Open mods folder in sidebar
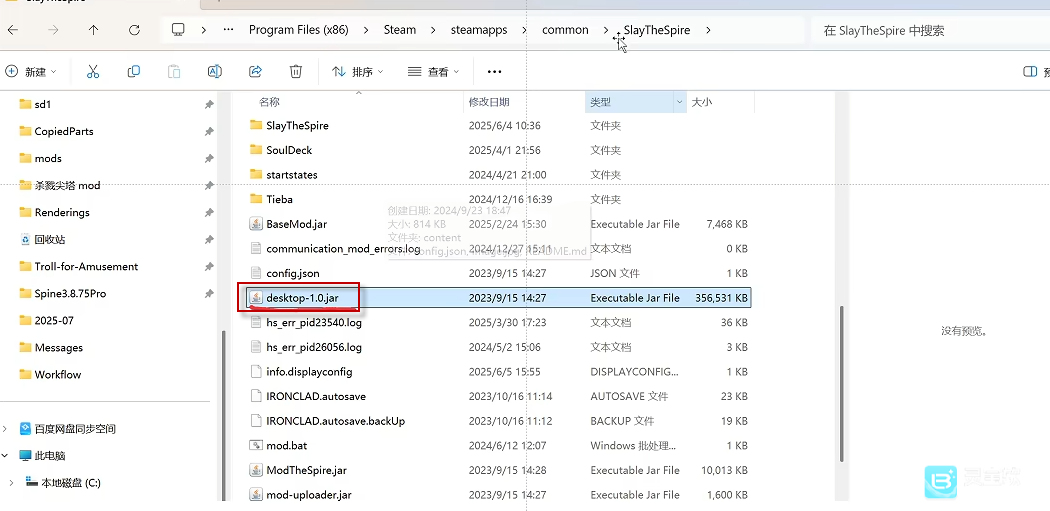 pyautogui.click(x=48, y=158)
